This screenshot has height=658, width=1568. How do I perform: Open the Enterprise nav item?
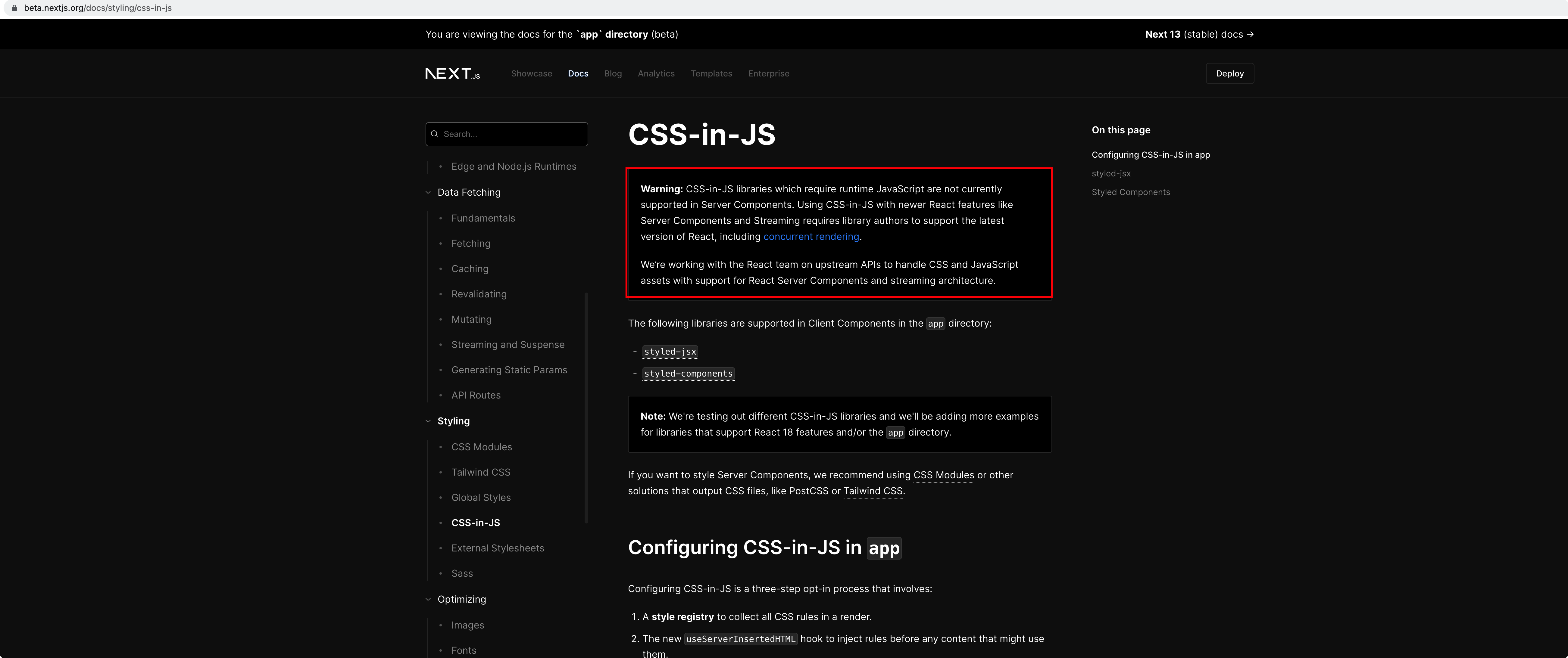(x=768, y=73)
